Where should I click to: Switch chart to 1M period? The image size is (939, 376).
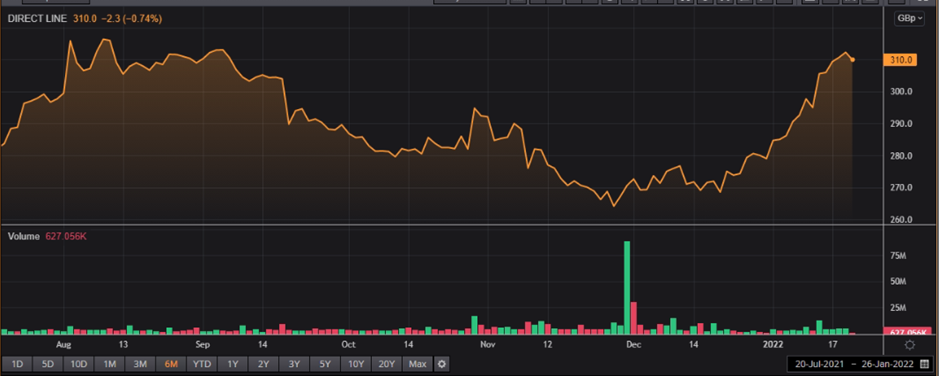click(110, 363)
